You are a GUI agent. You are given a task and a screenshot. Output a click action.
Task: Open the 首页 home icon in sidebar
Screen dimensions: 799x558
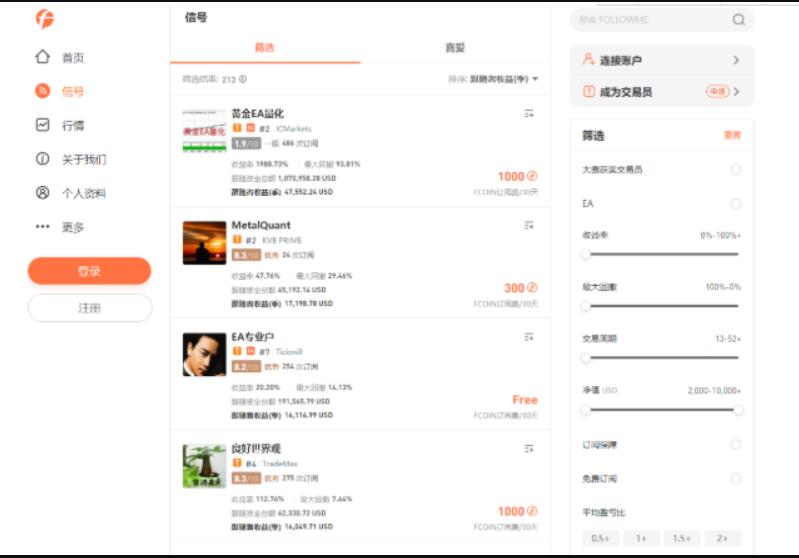click(43, 57)
